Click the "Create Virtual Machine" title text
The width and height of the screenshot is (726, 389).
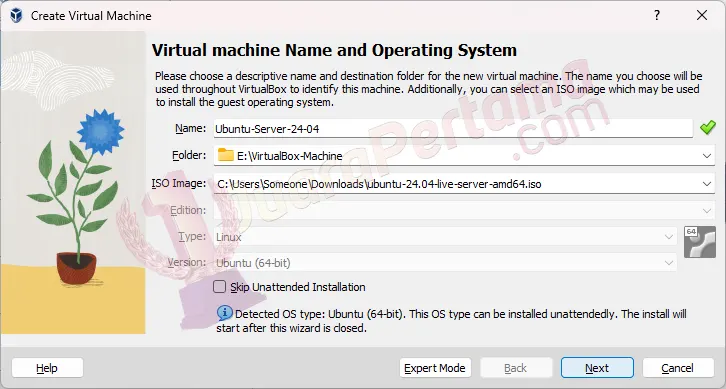point(91,16)
